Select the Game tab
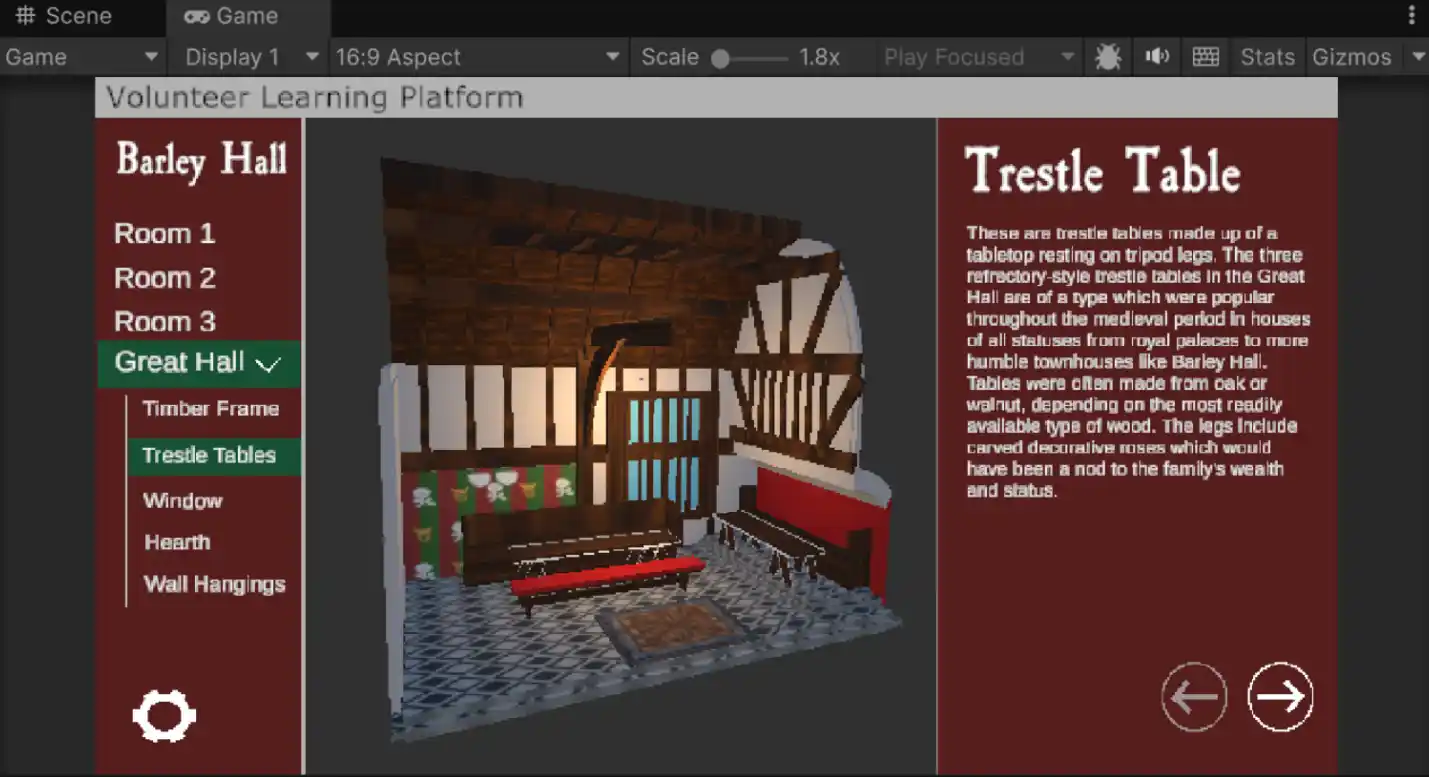 click(x=231, y=16)
